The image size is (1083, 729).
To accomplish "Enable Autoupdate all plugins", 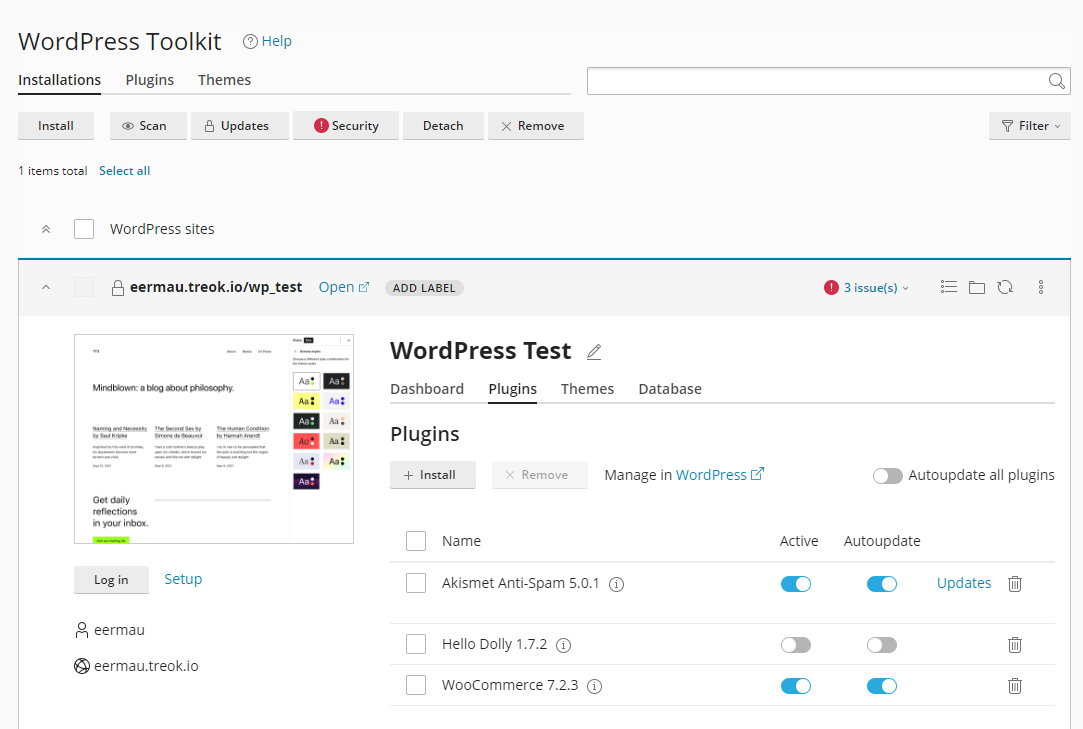I will point(888,475).
